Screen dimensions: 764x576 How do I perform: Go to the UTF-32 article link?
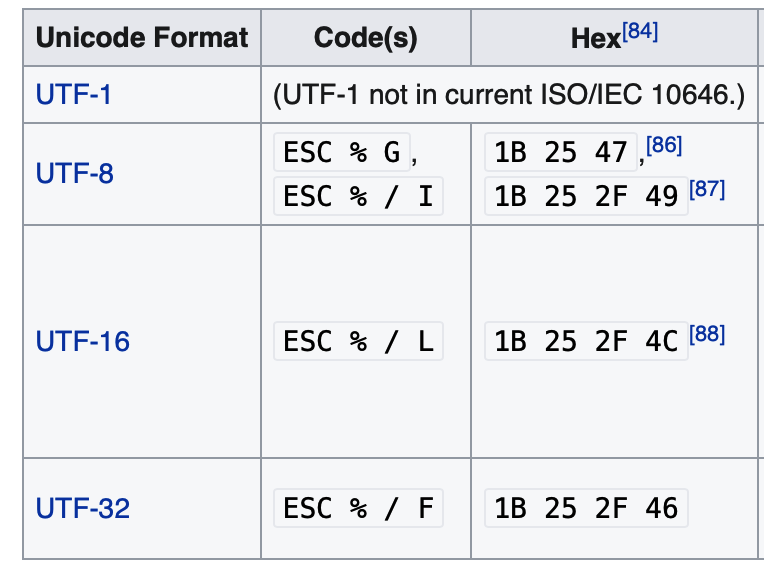(x=82, y=508)
